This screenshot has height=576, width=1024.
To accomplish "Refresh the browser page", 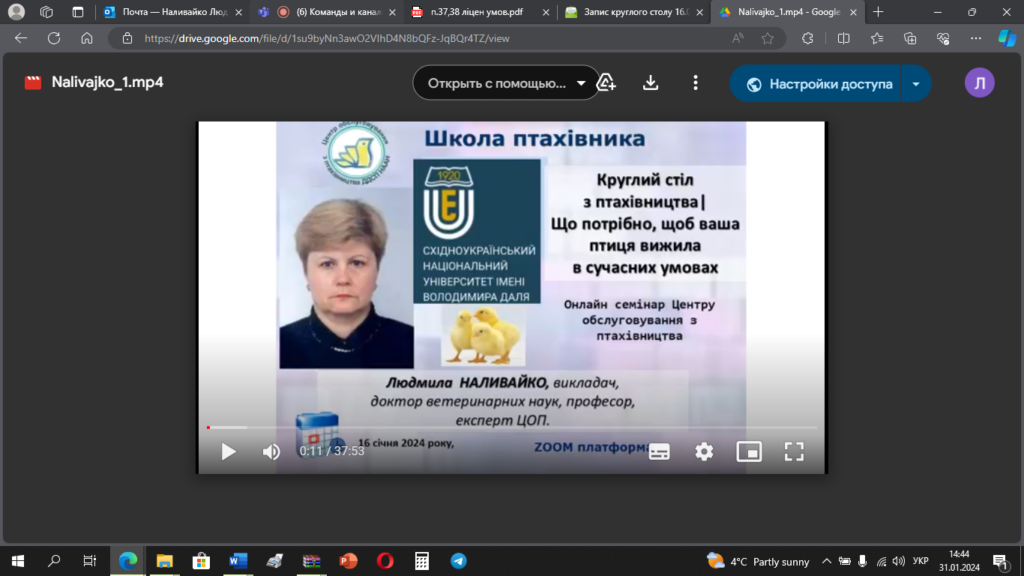I will pos(54,38).
